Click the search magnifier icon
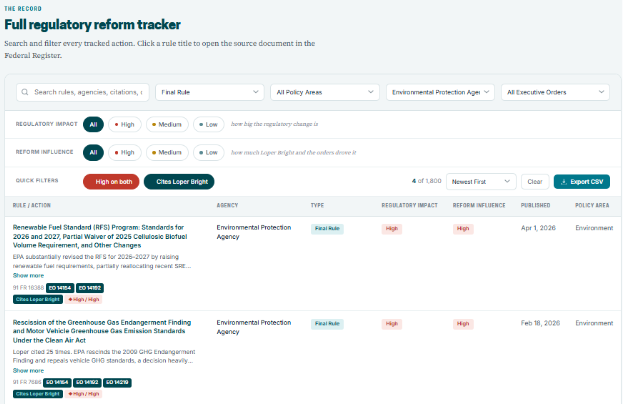This screenshot has width=623, height=404. [x=25, y=92]
